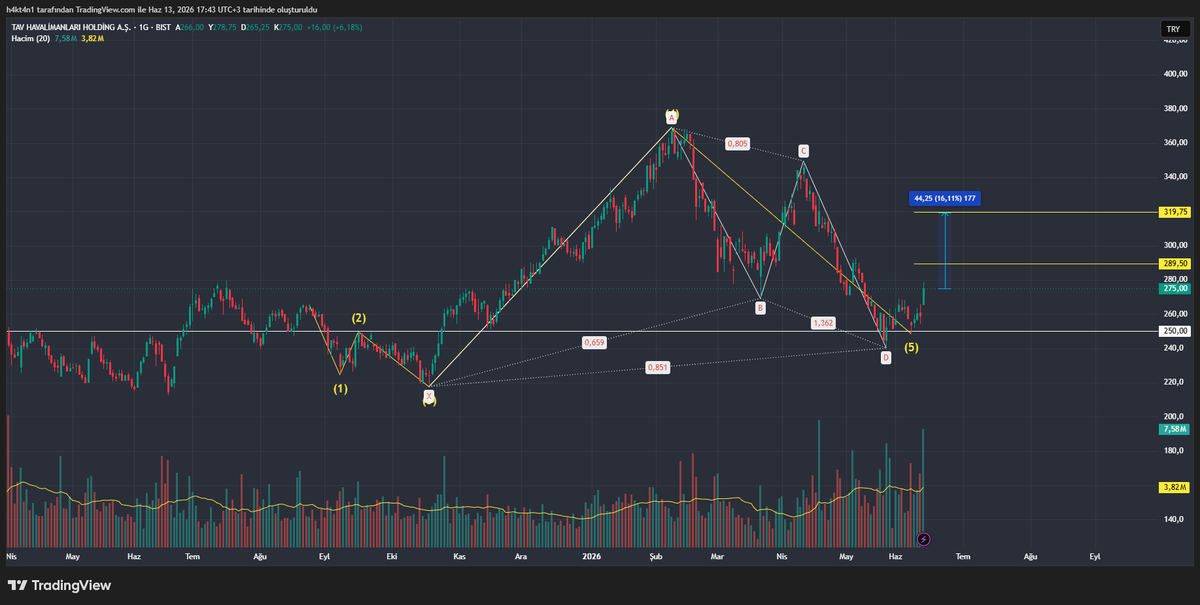Click the 400,00 price scale value
Screen dimensions: 1200x605
click(x=1175, y=74)
